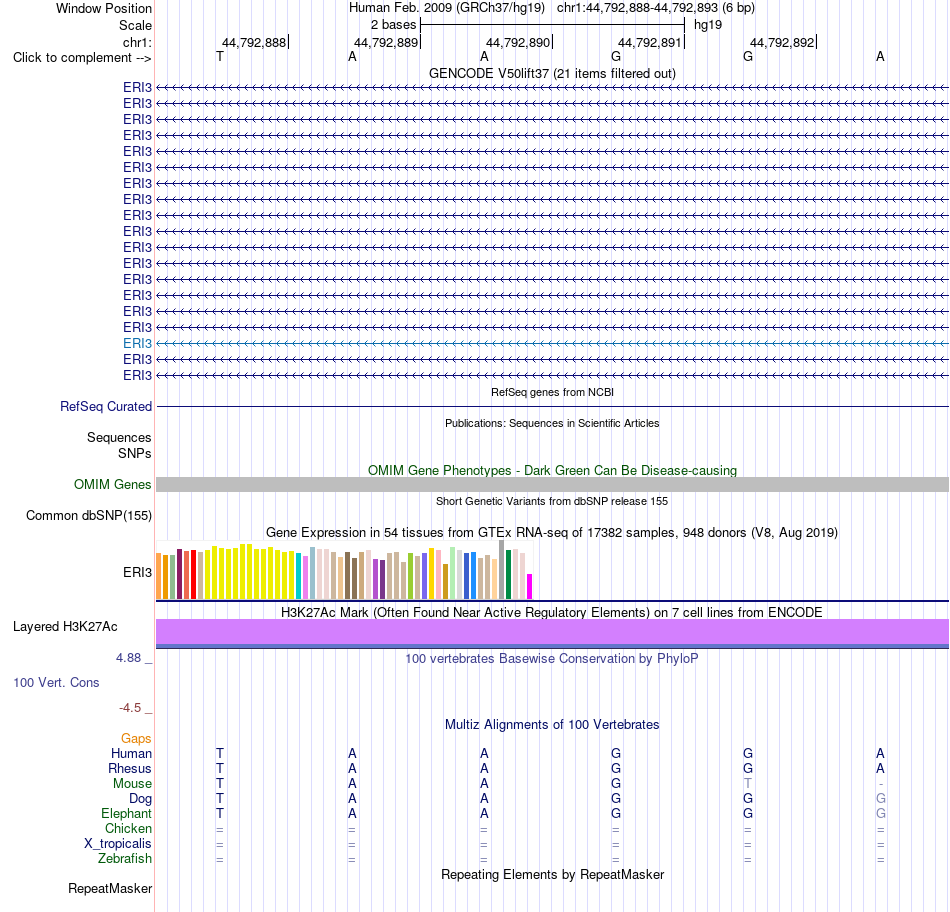The image size is (950, 912).
Task: Open the GENCODE V50lift37 track title
Action: [552, 73]
